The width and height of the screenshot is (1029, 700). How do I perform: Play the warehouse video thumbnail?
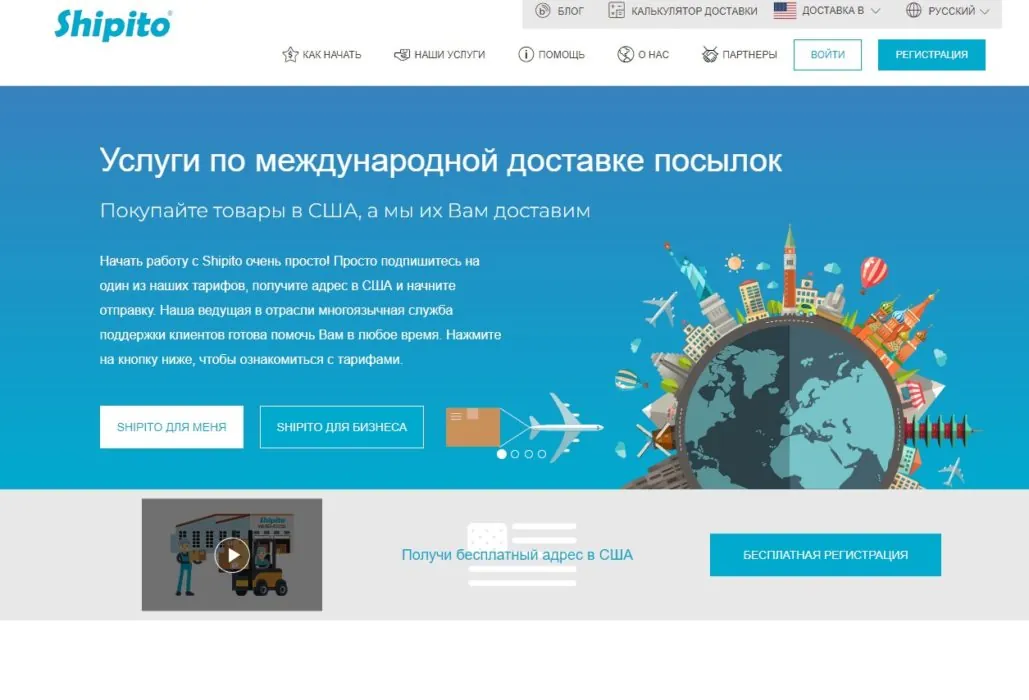(231, 553)
